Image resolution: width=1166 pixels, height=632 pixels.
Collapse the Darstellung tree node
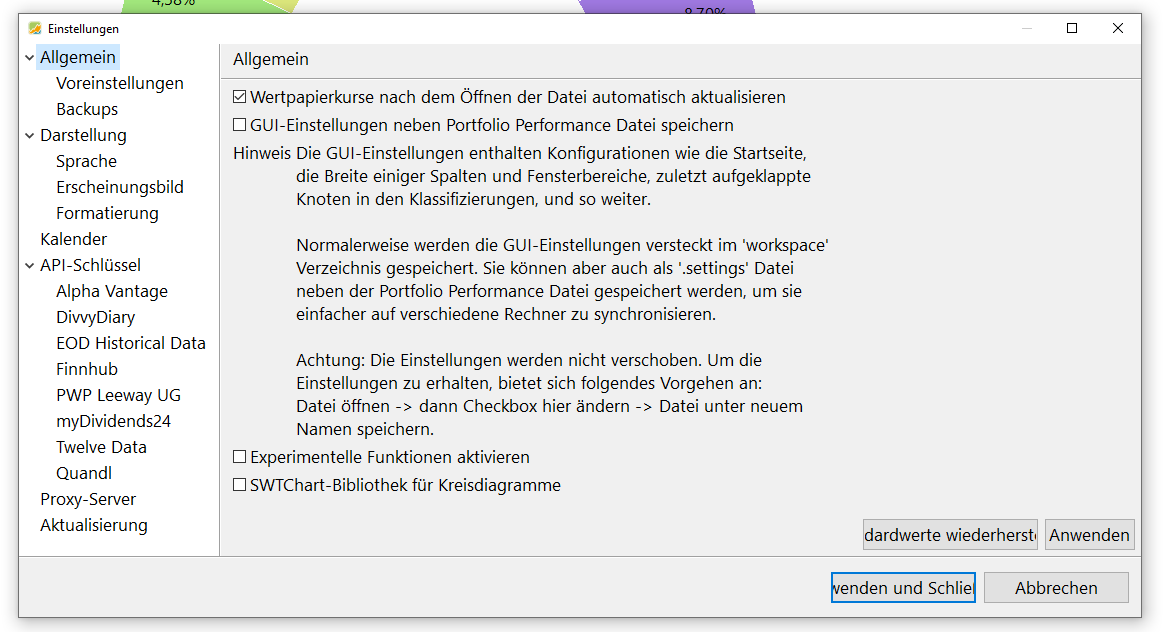point(30,135)
